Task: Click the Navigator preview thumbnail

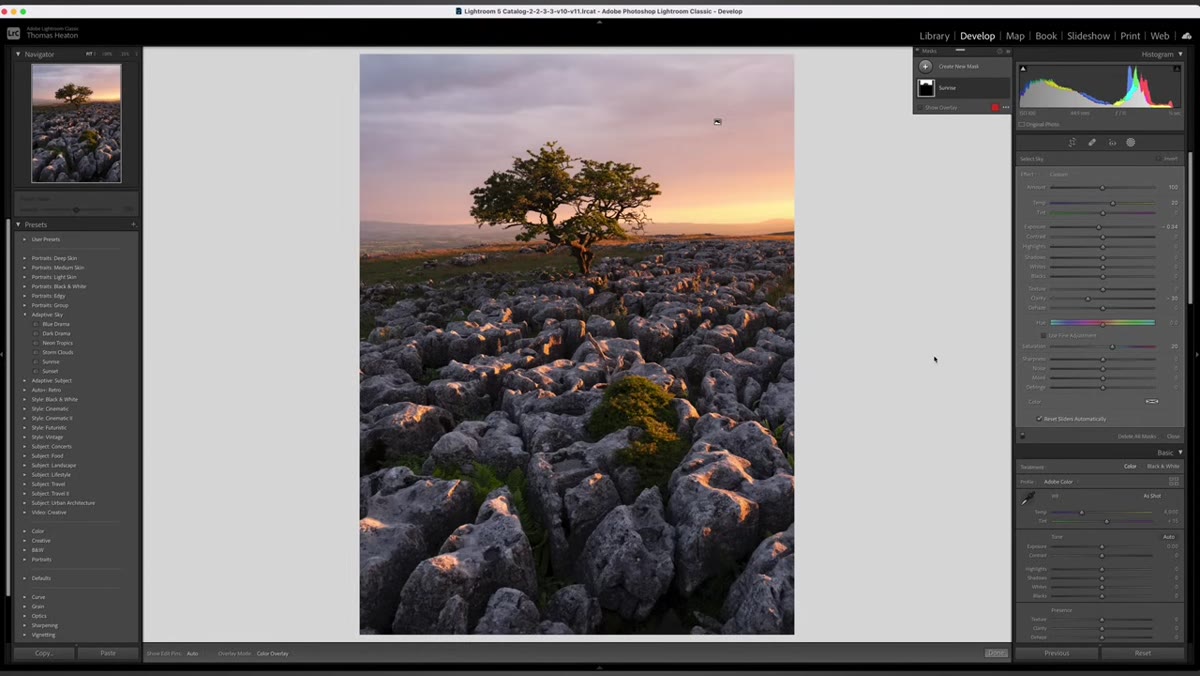Action: point(76,123)
